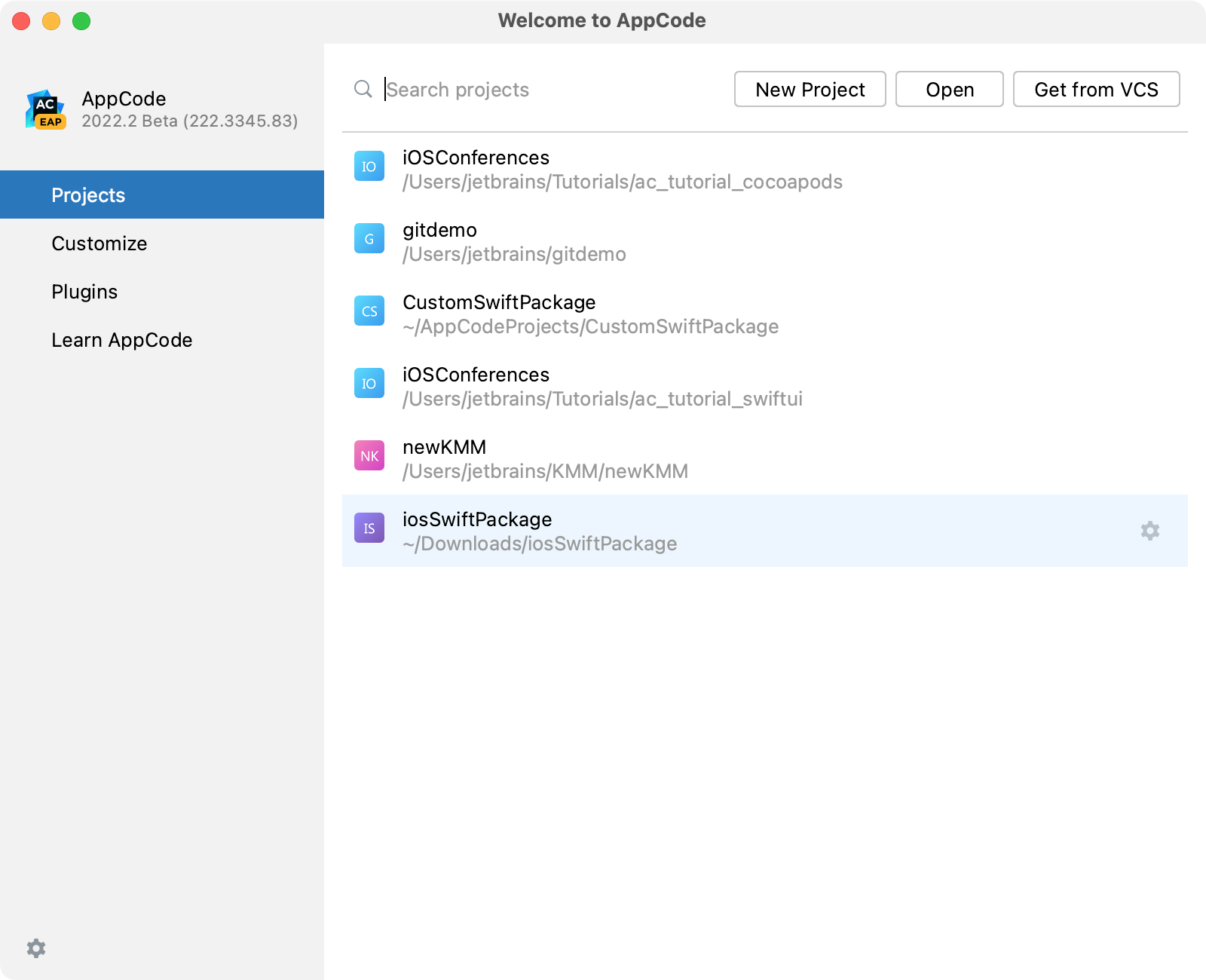Click the search magnifier icon
1206x980 pixels.
tap(363, 89)
